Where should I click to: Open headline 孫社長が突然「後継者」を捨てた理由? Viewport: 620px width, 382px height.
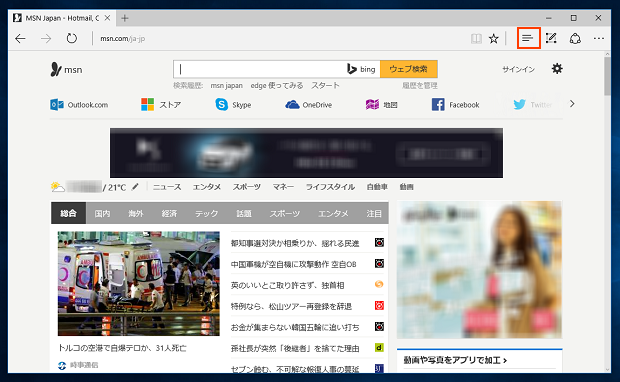[295, 348]
